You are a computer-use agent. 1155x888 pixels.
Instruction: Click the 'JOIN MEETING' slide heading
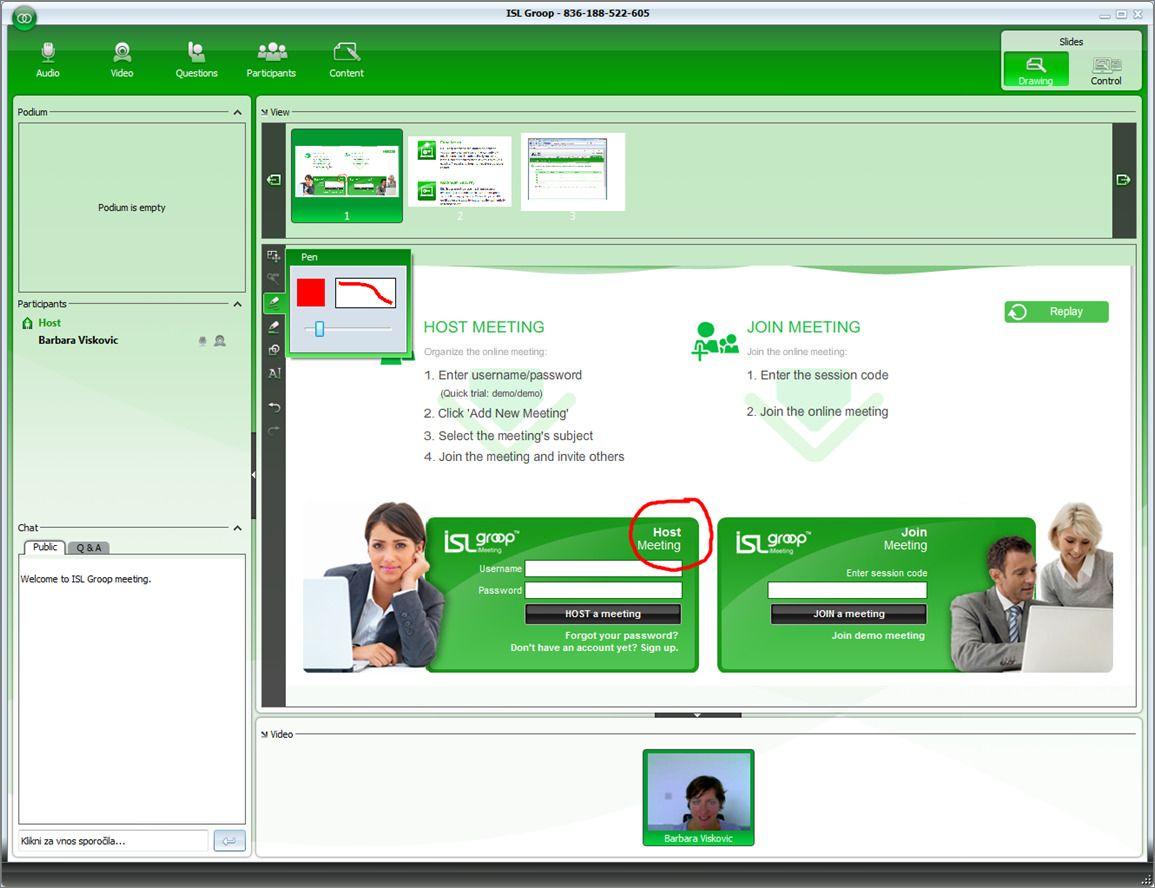[x=804, y=327]
